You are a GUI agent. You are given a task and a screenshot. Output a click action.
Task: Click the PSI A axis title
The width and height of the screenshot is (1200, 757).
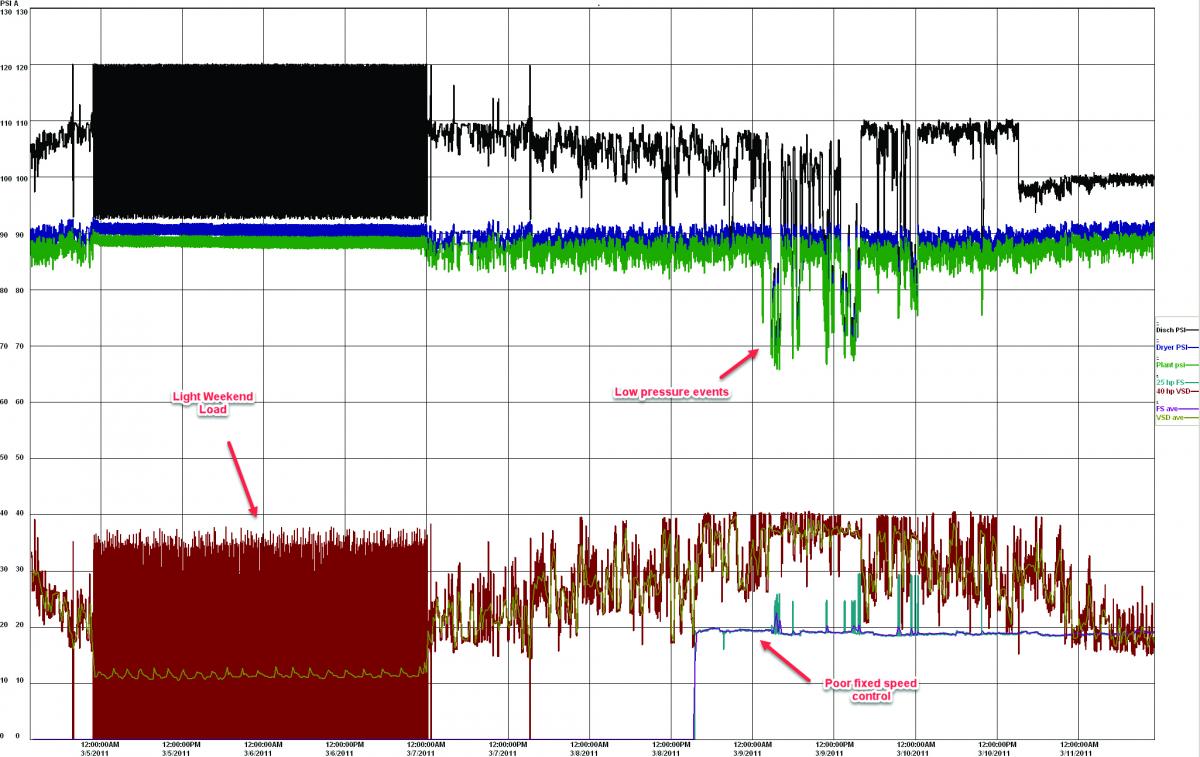(x=9, y=4)
